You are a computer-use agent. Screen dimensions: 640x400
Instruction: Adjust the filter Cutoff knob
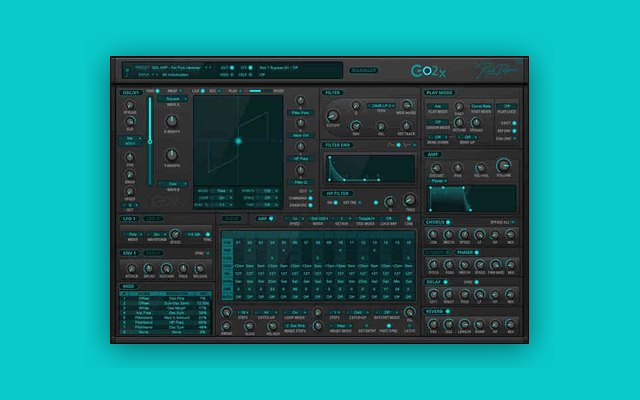[x=333, y=116]
